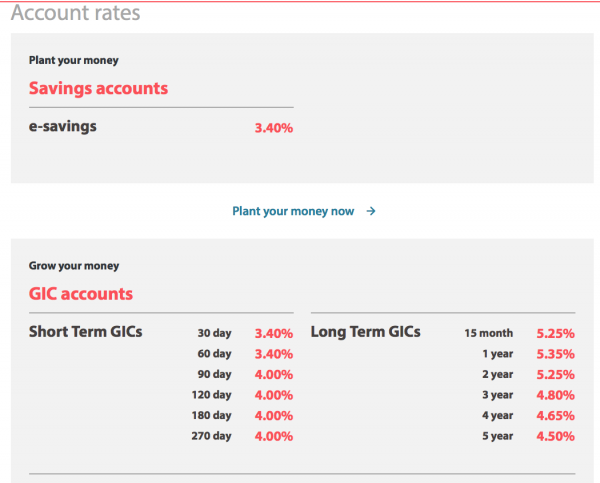
Task: Click the 3 year 4.80% rate
Action: click(x=555, y=395)
